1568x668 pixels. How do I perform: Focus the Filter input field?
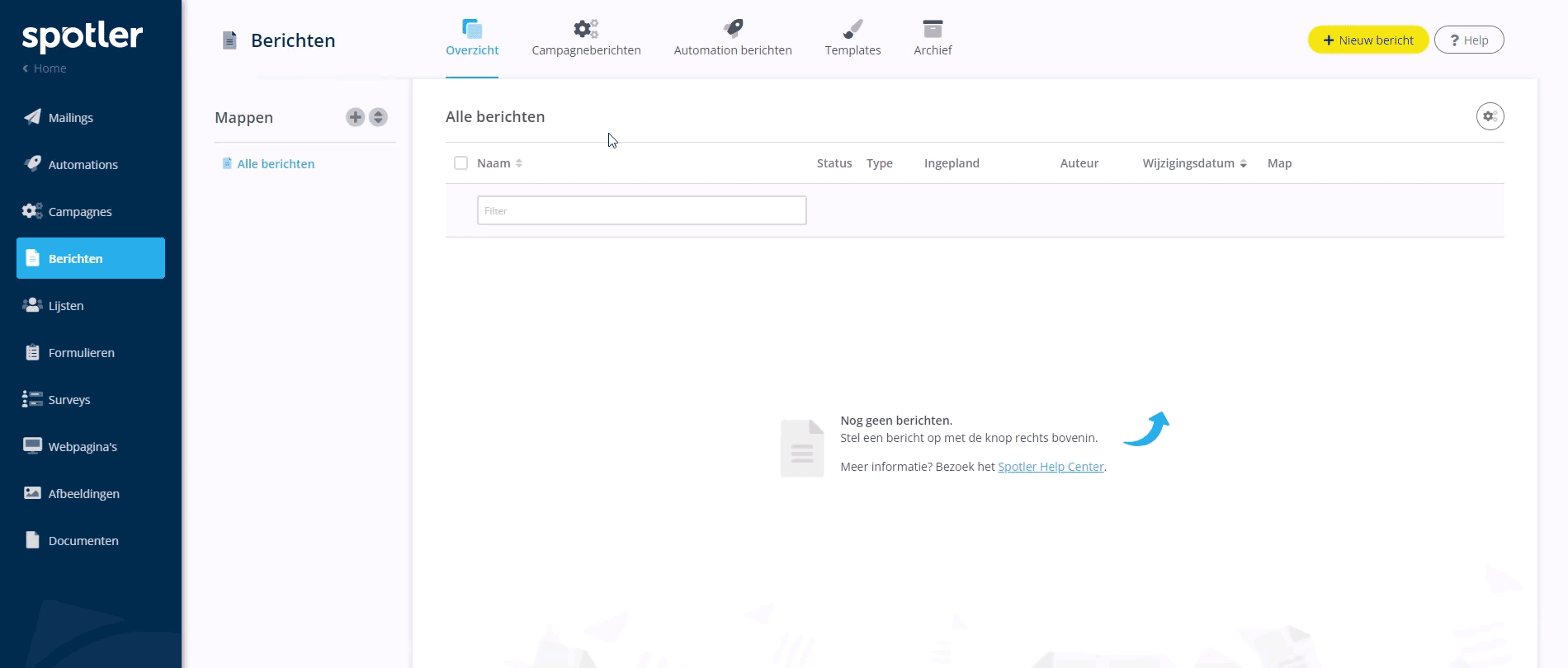pos(641,210)
